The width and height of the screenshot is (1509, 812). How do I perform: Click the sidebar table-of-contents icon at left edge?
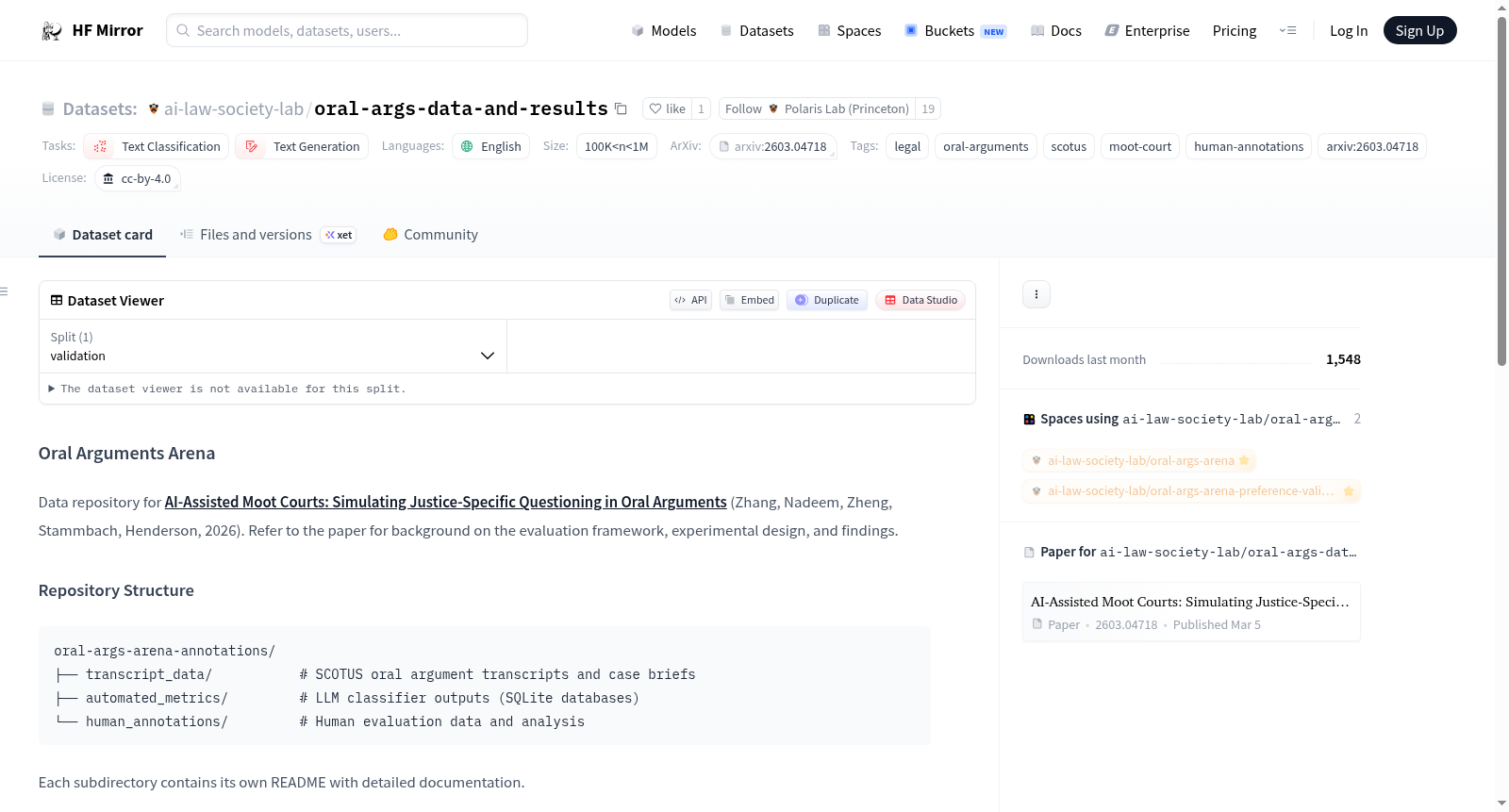click(5, 291)
